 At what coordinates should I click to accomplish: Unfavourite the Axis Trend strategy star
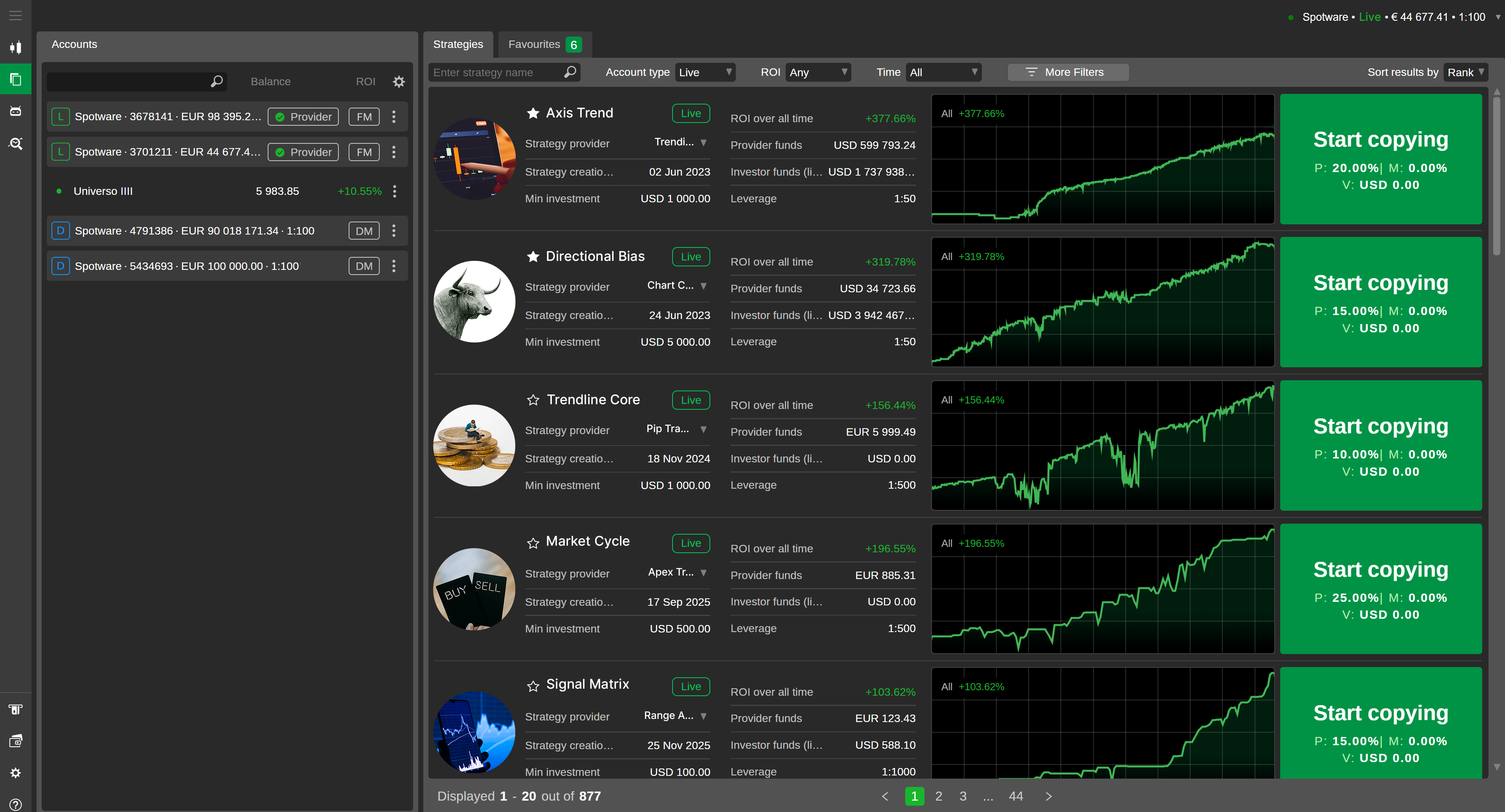[533, 113]
